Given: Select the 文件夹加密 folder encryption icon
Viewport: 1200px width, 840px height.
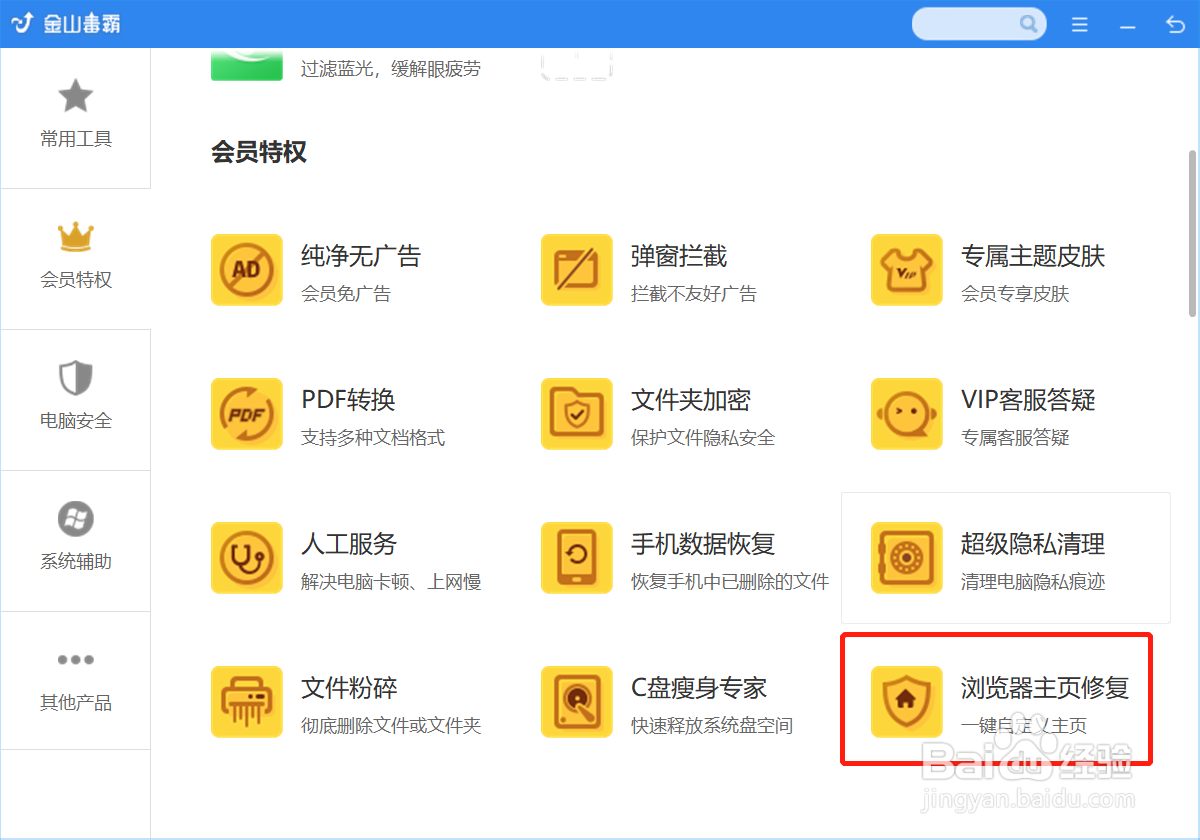Looking at the screenshot, I should 576,414.
